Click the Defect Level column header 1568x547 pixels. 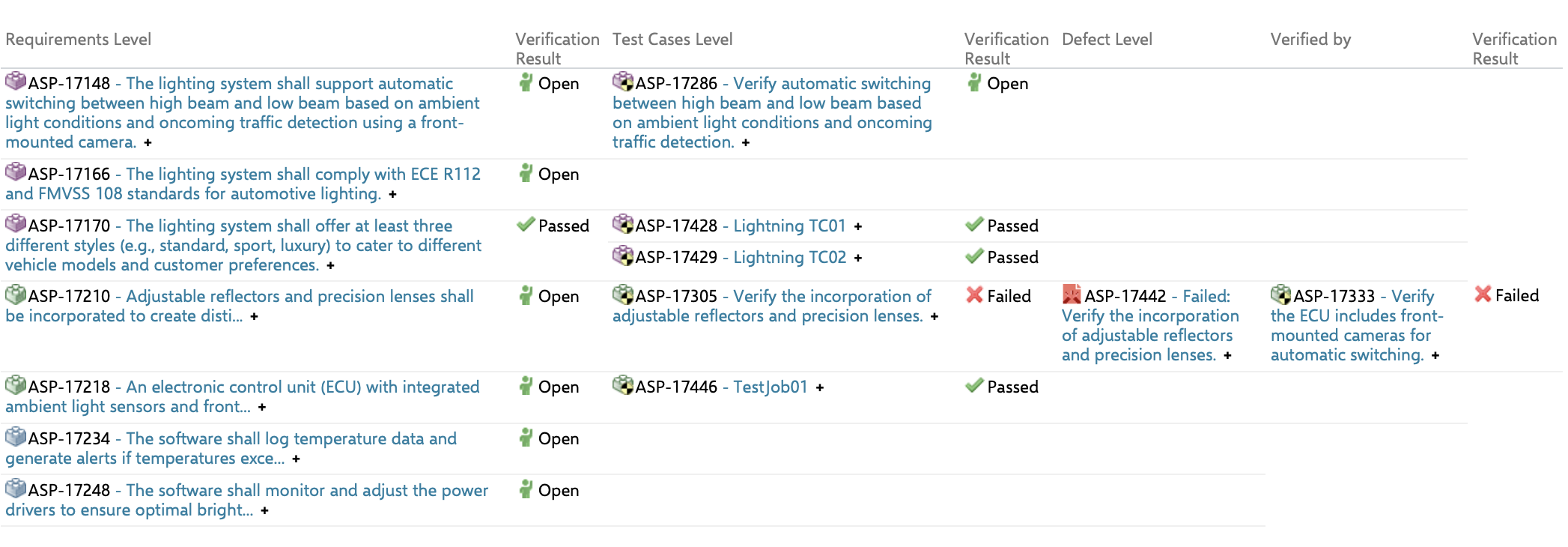tap(1107, 39)
